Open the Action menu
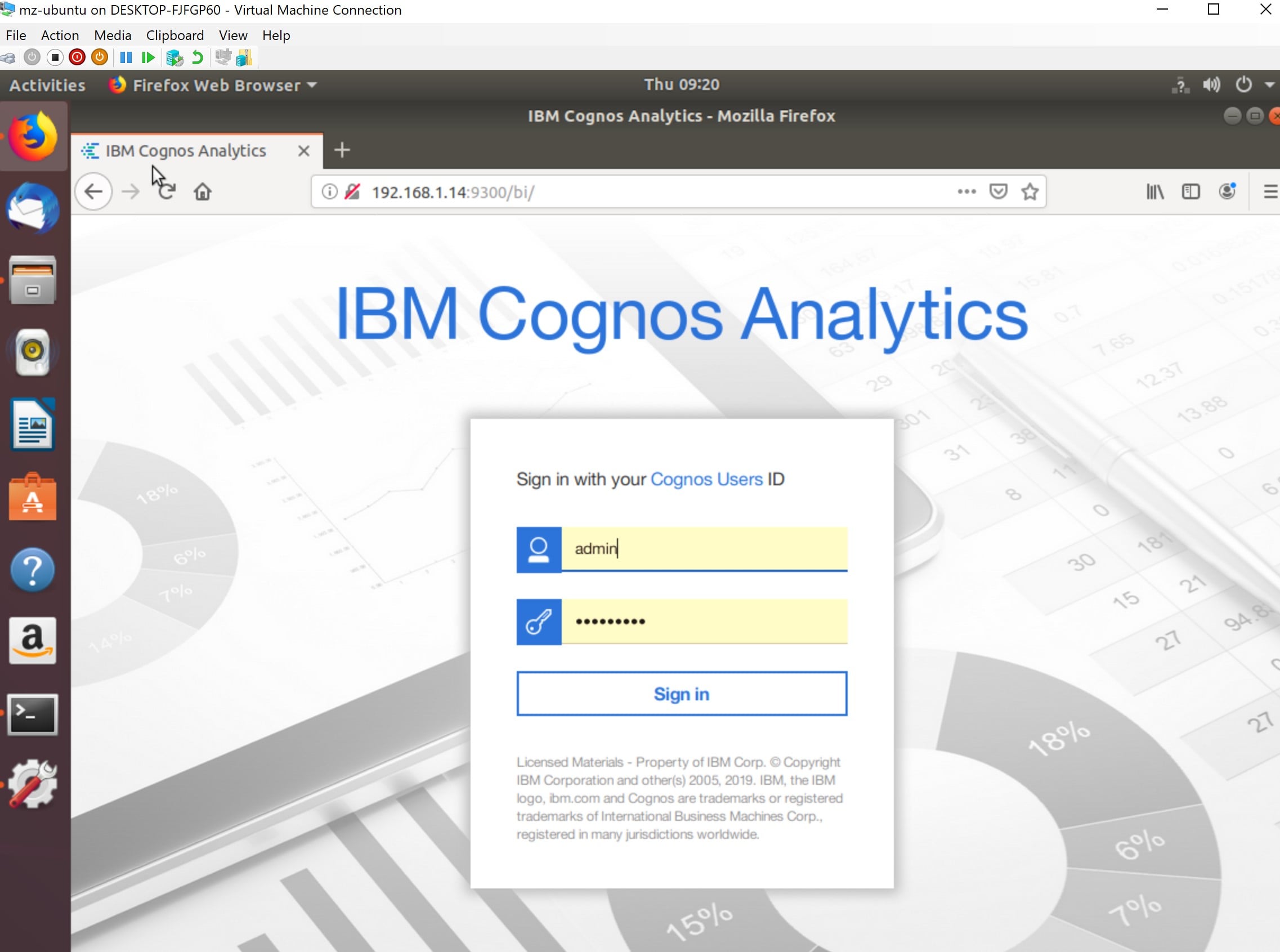Image resolution: width=1280 pixels, height=952 pixels. click(59, 35)
